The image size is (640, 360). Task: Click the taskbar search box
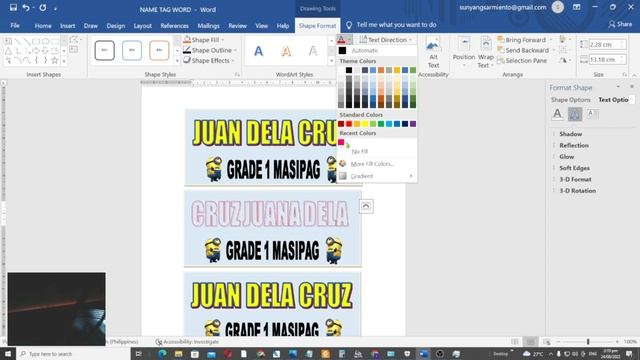(73, 353)
